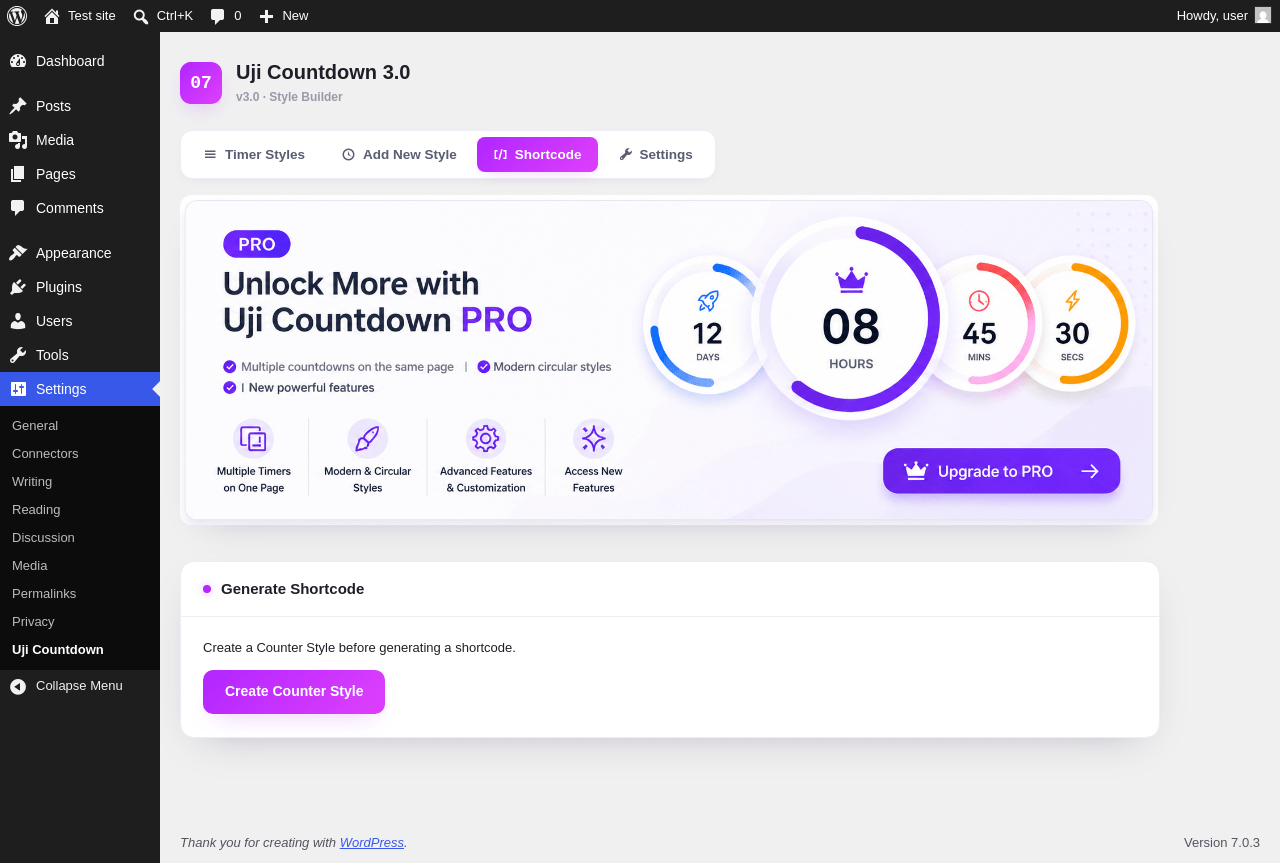Screen dimensions: 1280x863
Task: Click the Media icon above Pages
Action: click(x=18, y=140)
